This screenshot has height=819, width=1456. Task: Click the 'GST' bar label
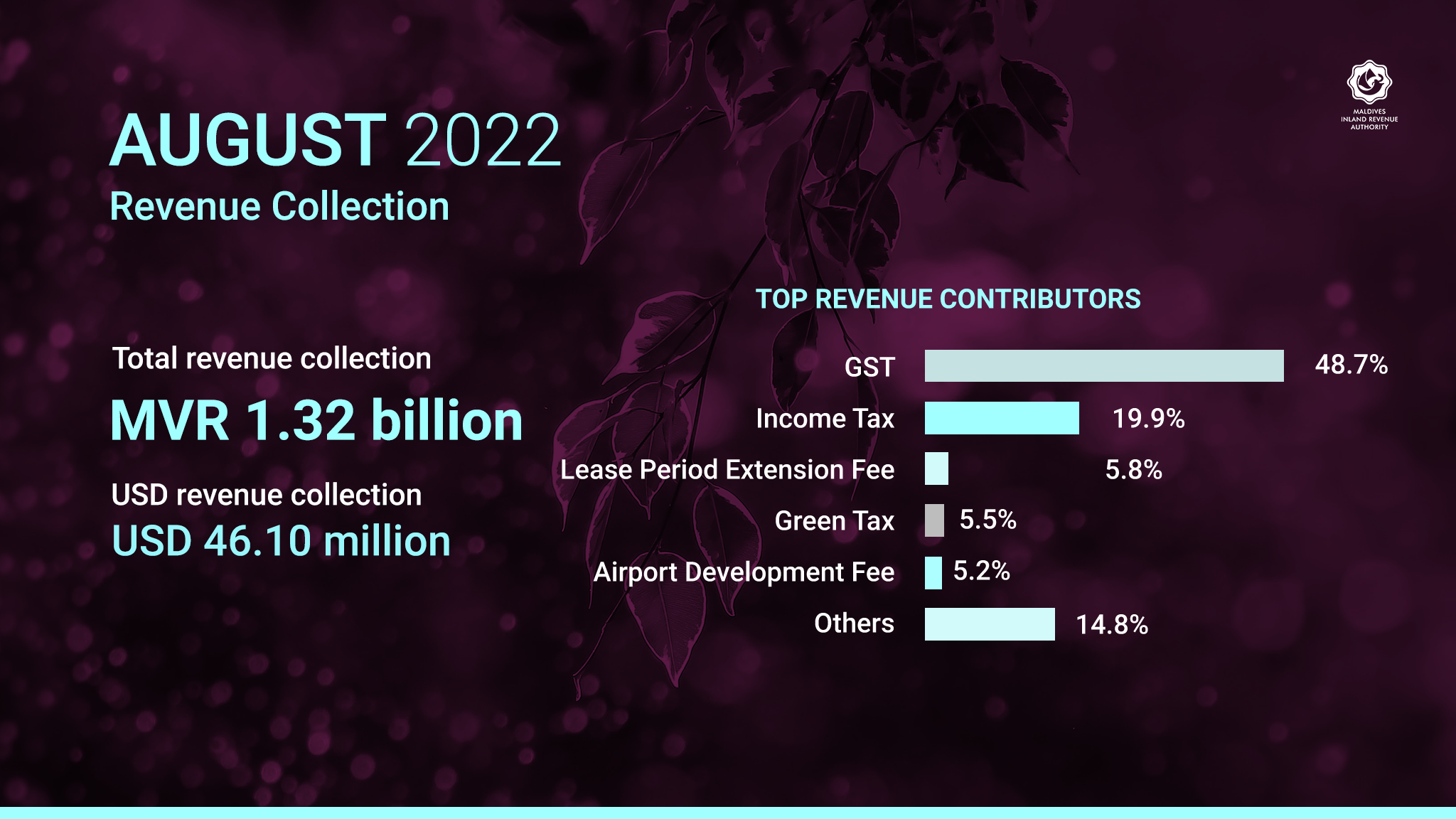[869, 367]
